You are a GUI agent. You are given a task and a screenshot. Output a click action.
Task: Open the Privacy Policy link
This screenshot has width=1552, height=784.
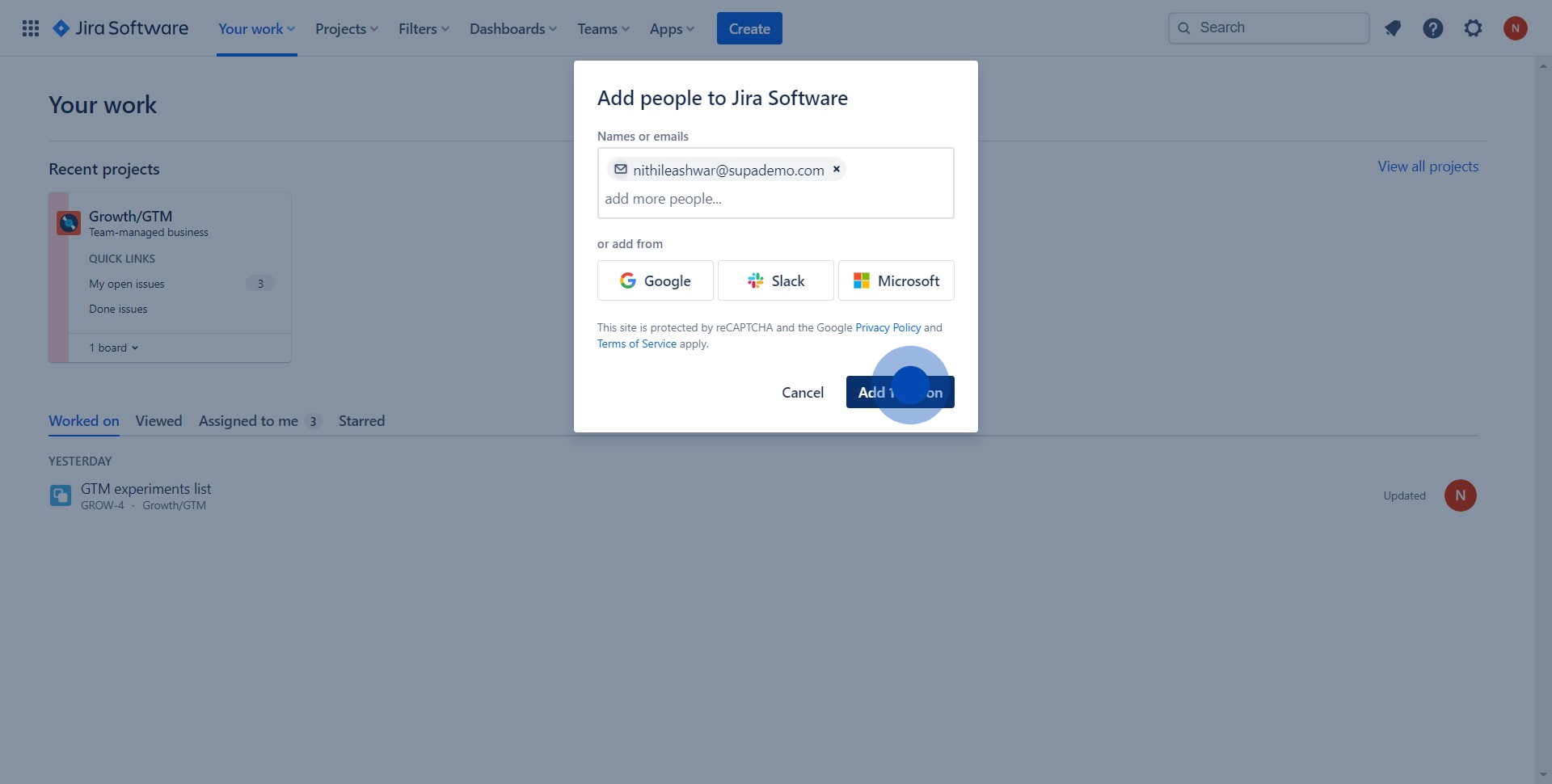coord(888,327)
